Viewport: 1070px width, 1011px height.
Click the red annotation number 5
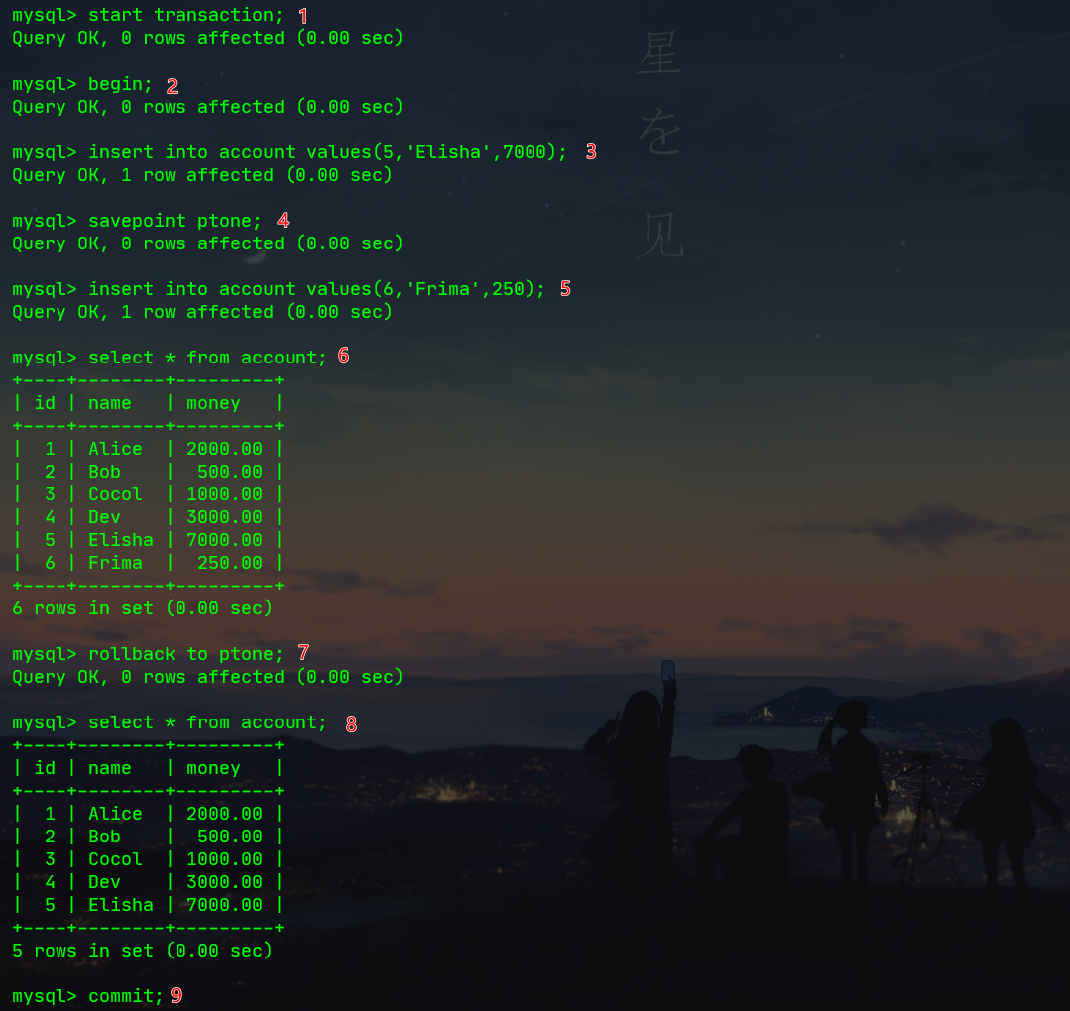point(566,288)
